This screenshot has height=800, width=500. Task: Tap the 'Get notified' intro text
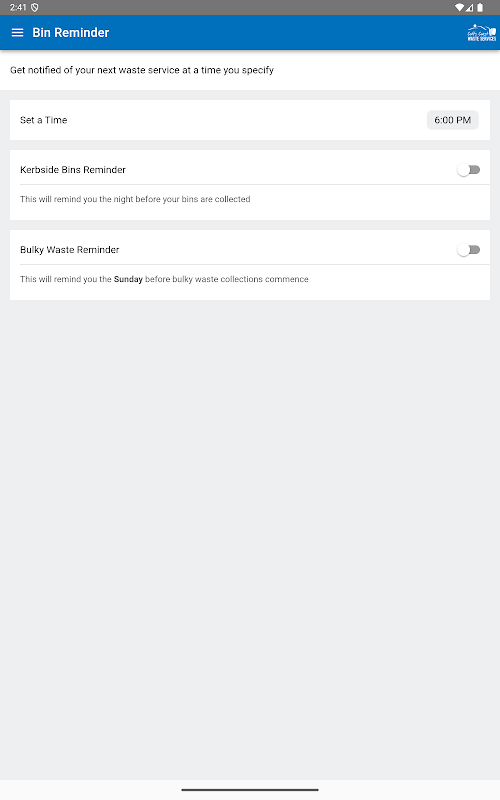(142, 70)
